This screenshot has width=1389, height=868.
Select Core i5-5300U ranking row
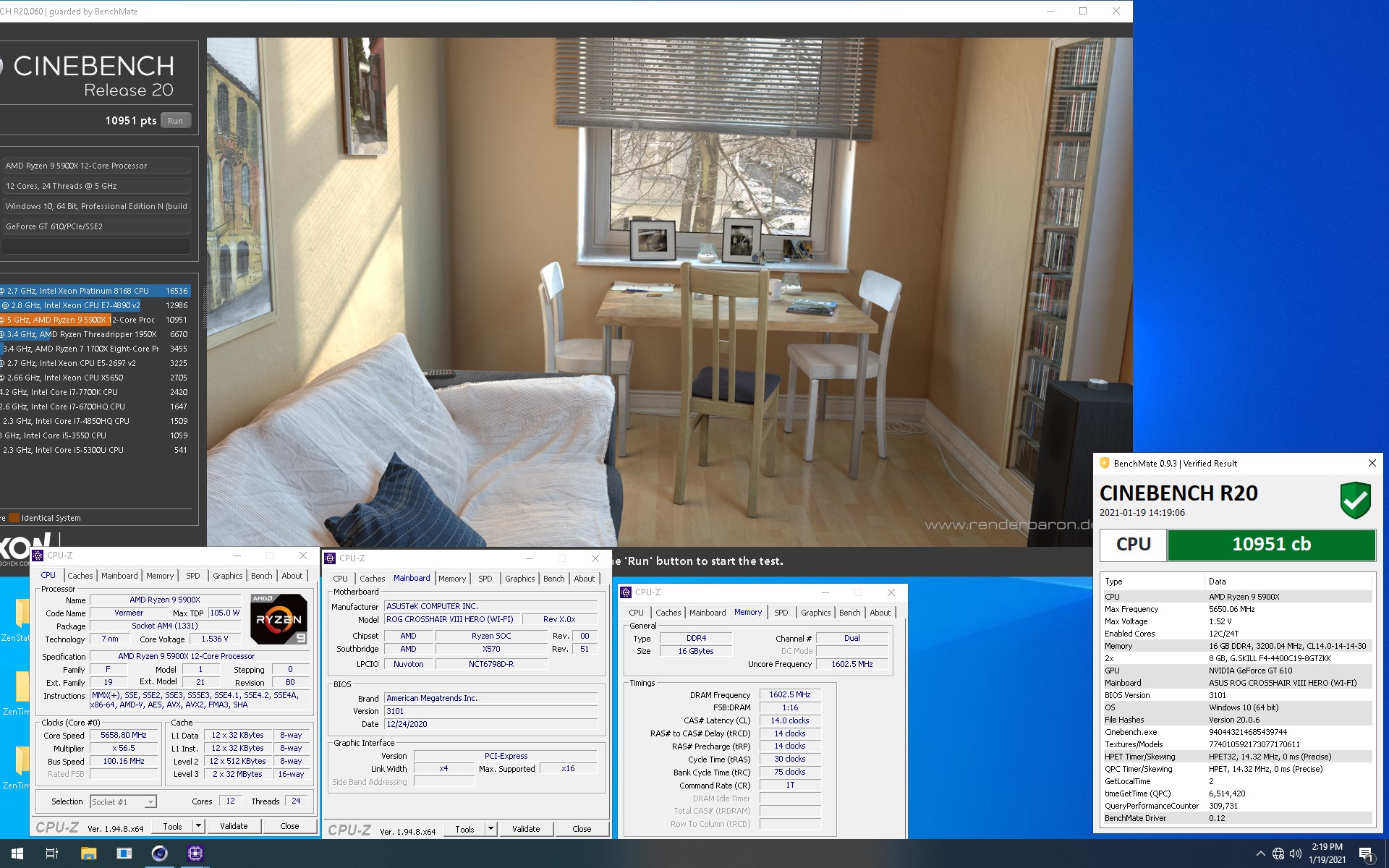[95, 450]
